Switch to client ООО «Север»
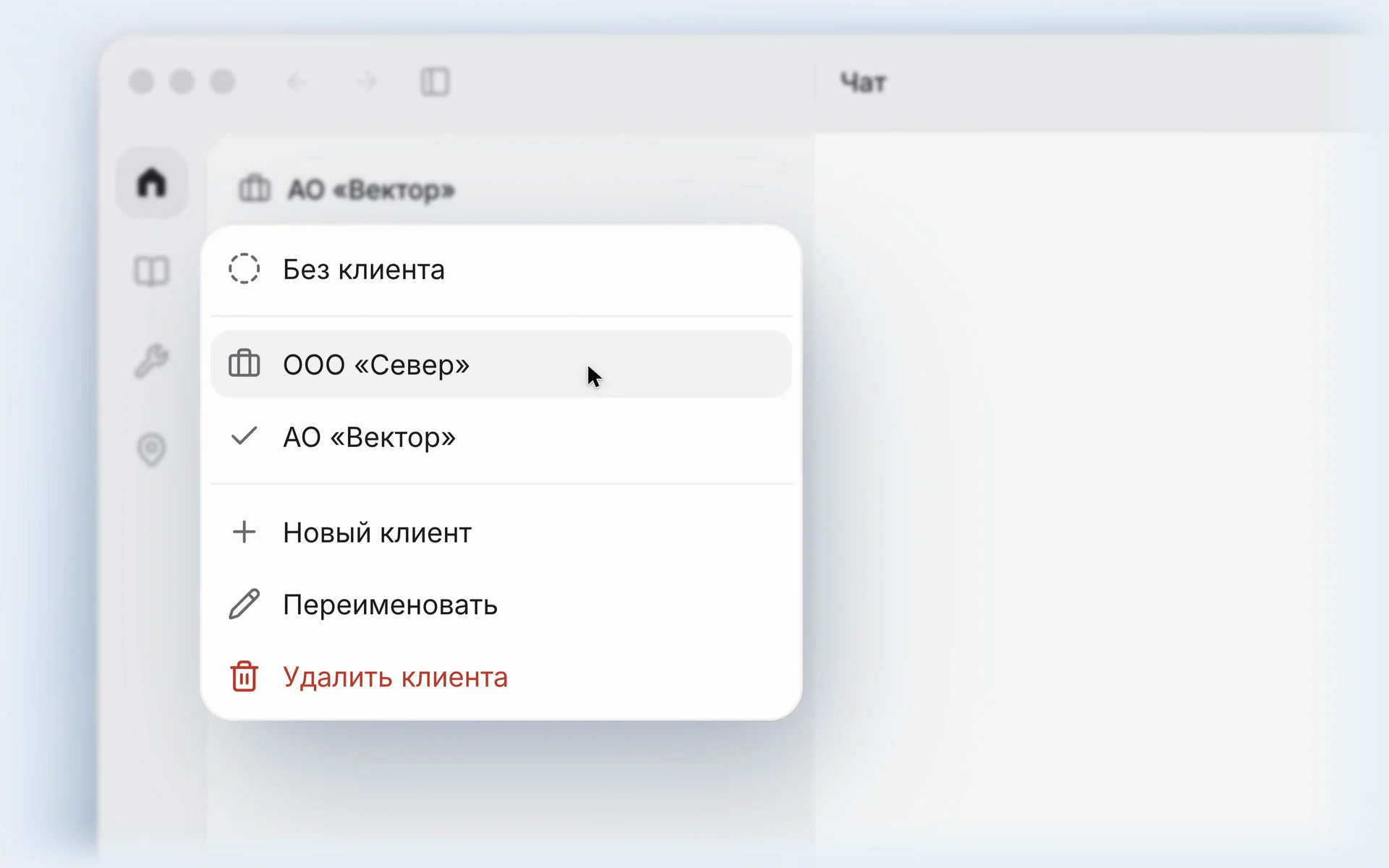 (x=501, y=364)
